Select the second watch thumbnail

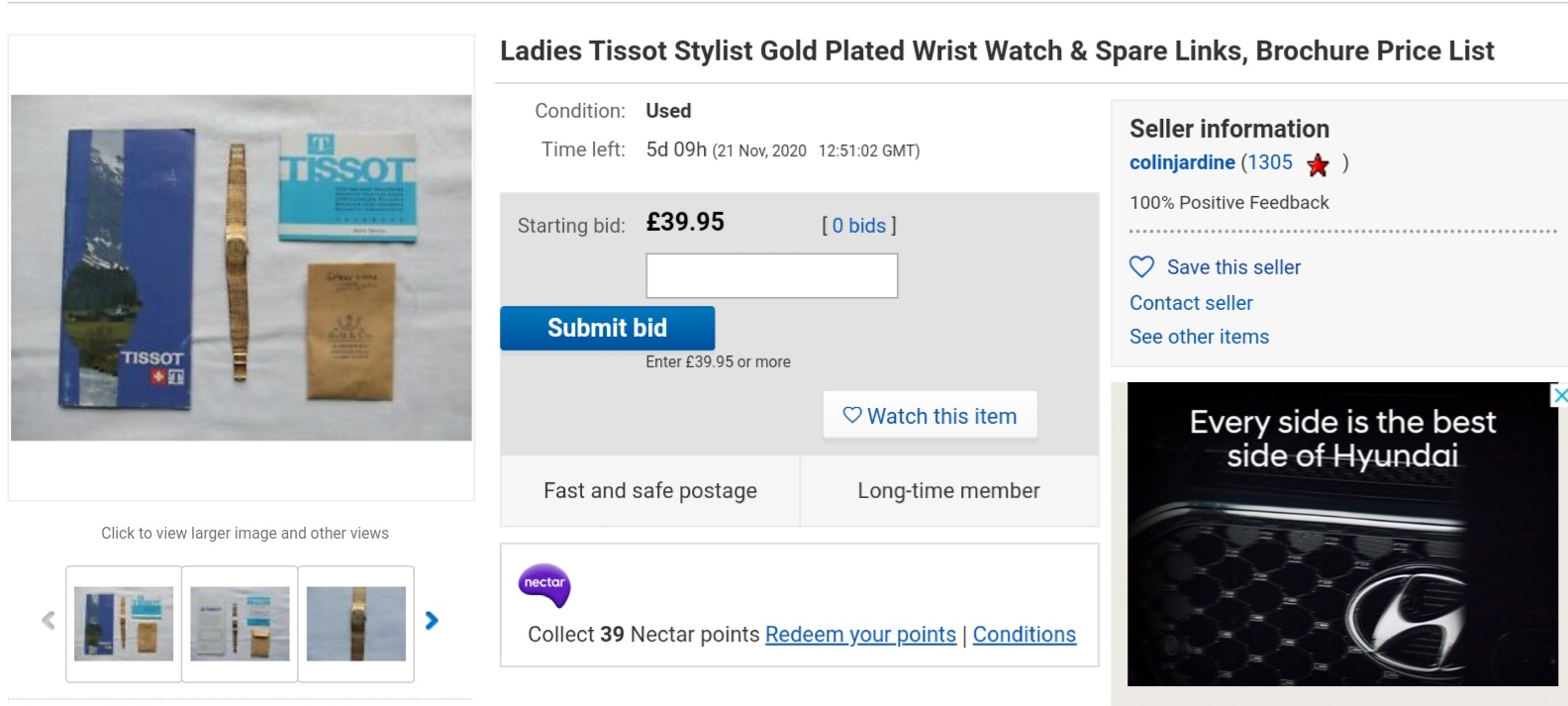(x=240, y=624)
